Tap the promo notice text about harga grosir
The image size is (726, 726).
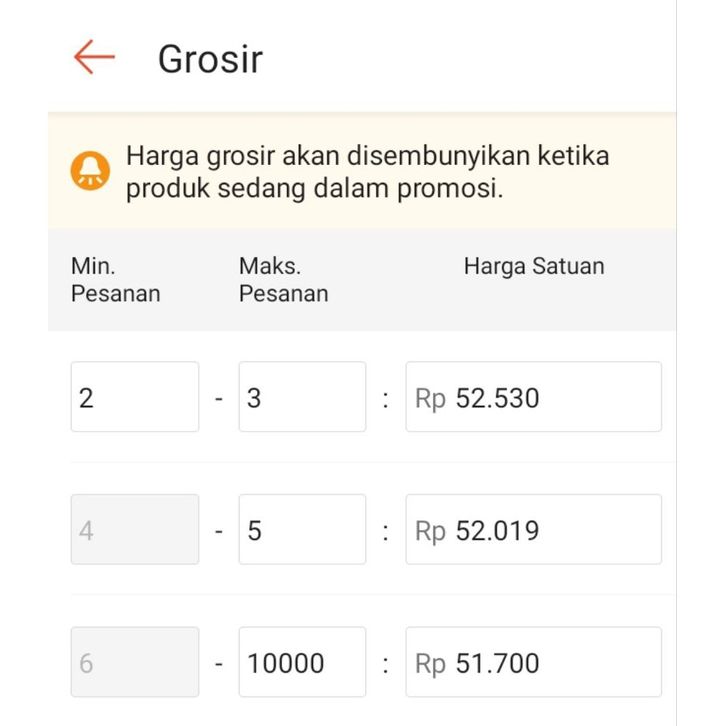click(x=367, y=172)
